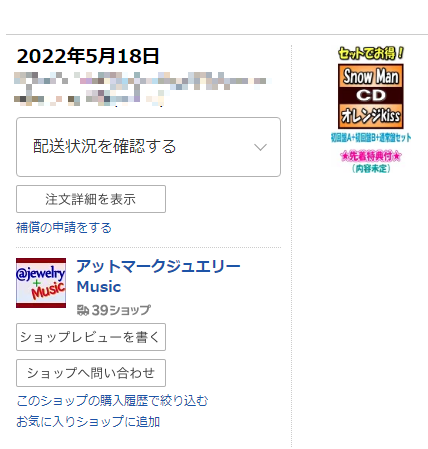The image size is (428, 449).
Task: Click ショップへ問い合わせ button
Action: click(91, 373)
